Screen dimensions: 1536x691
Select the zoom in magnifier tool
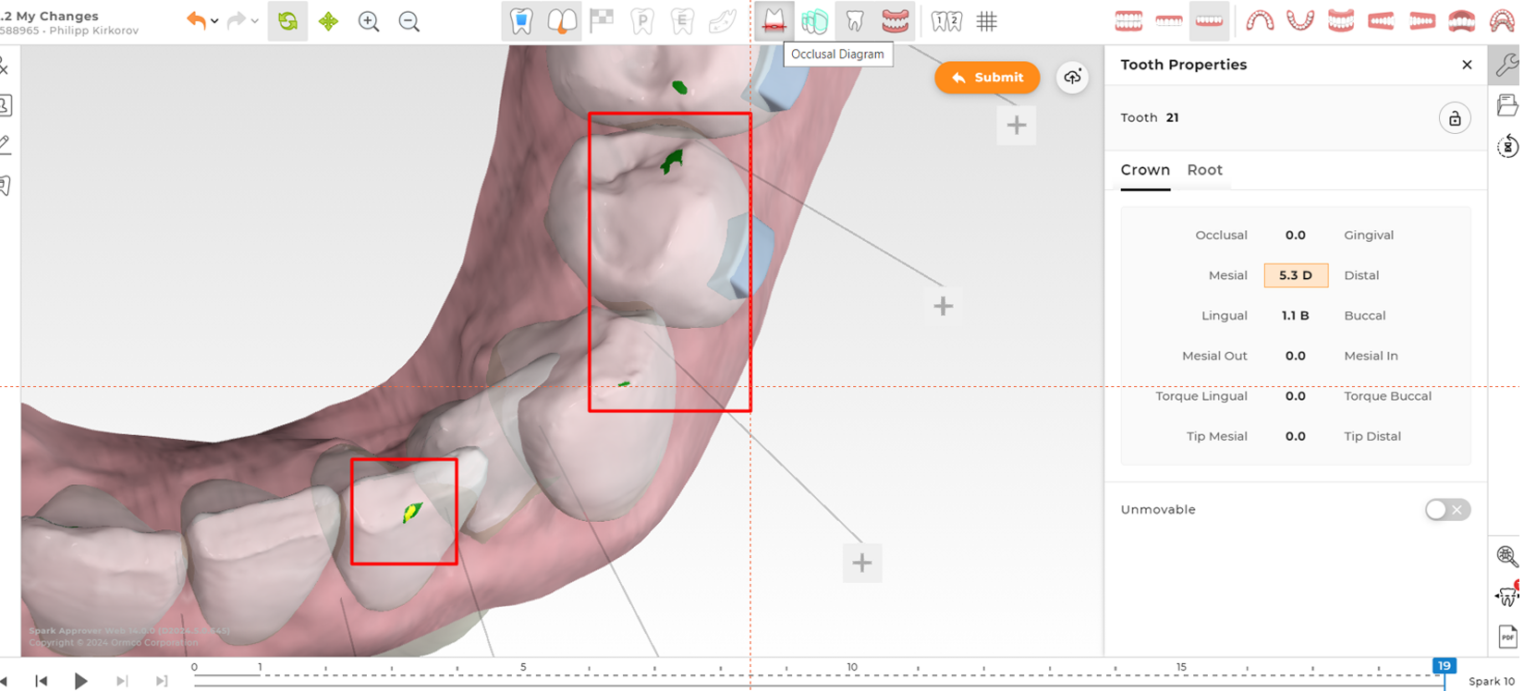point(369,21)
